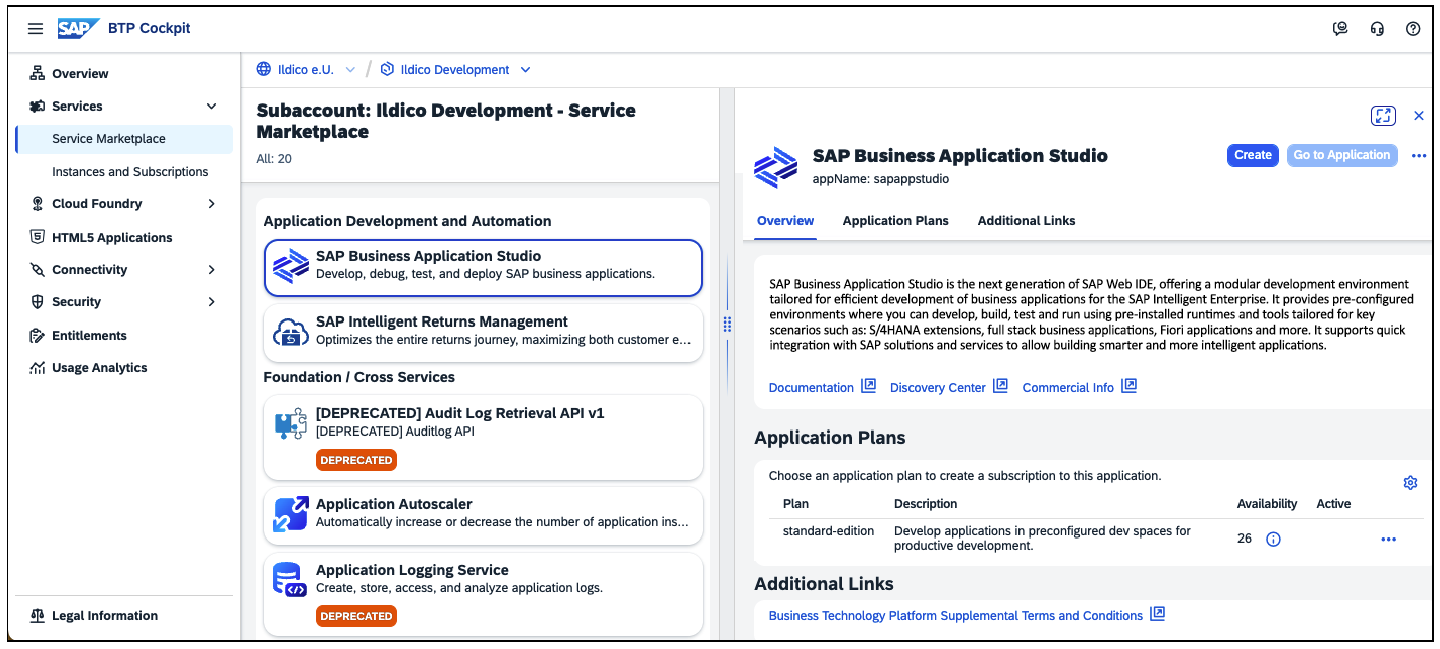Open the Ildico Development subaccount dropdown
Viewport: 1440px width, 649px height.
point(524,69)
